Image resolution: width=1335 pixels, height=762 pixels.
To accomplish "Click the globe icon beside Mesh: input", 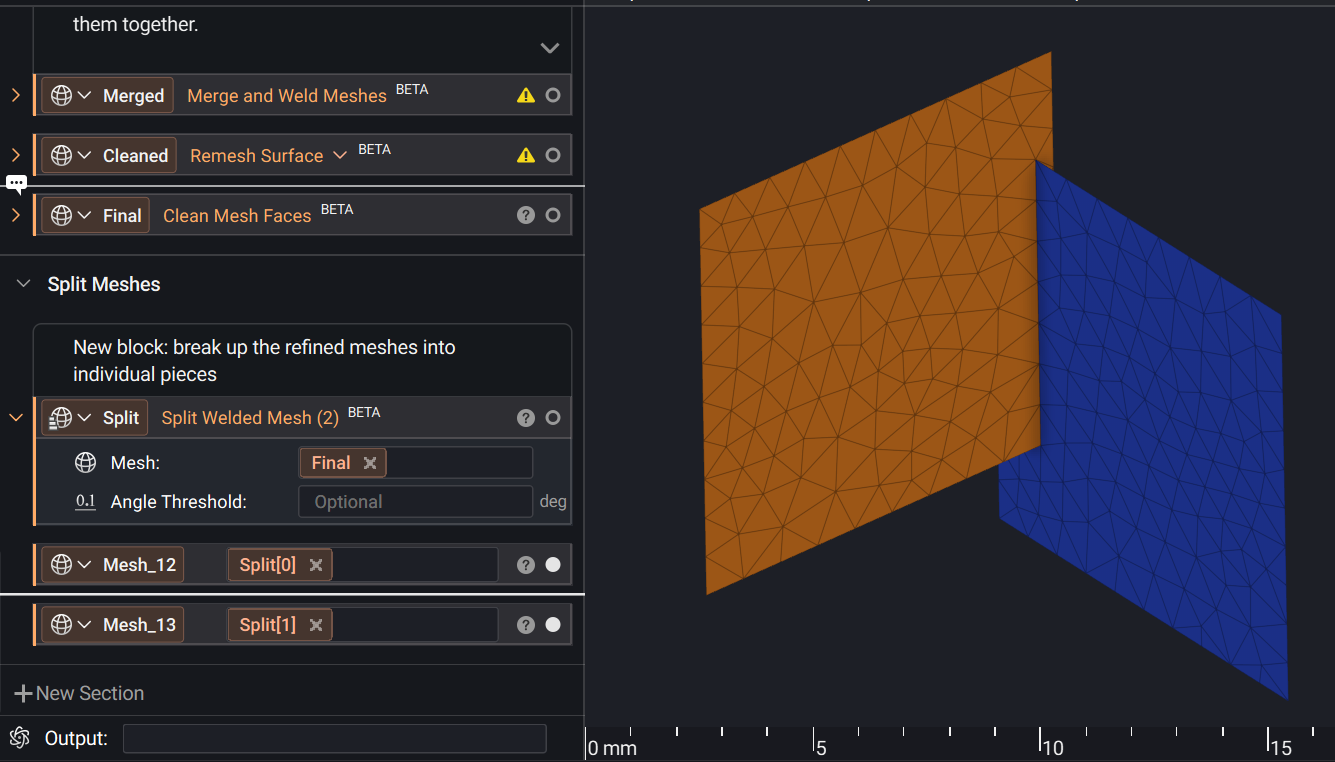I will (x=86, y=463).
